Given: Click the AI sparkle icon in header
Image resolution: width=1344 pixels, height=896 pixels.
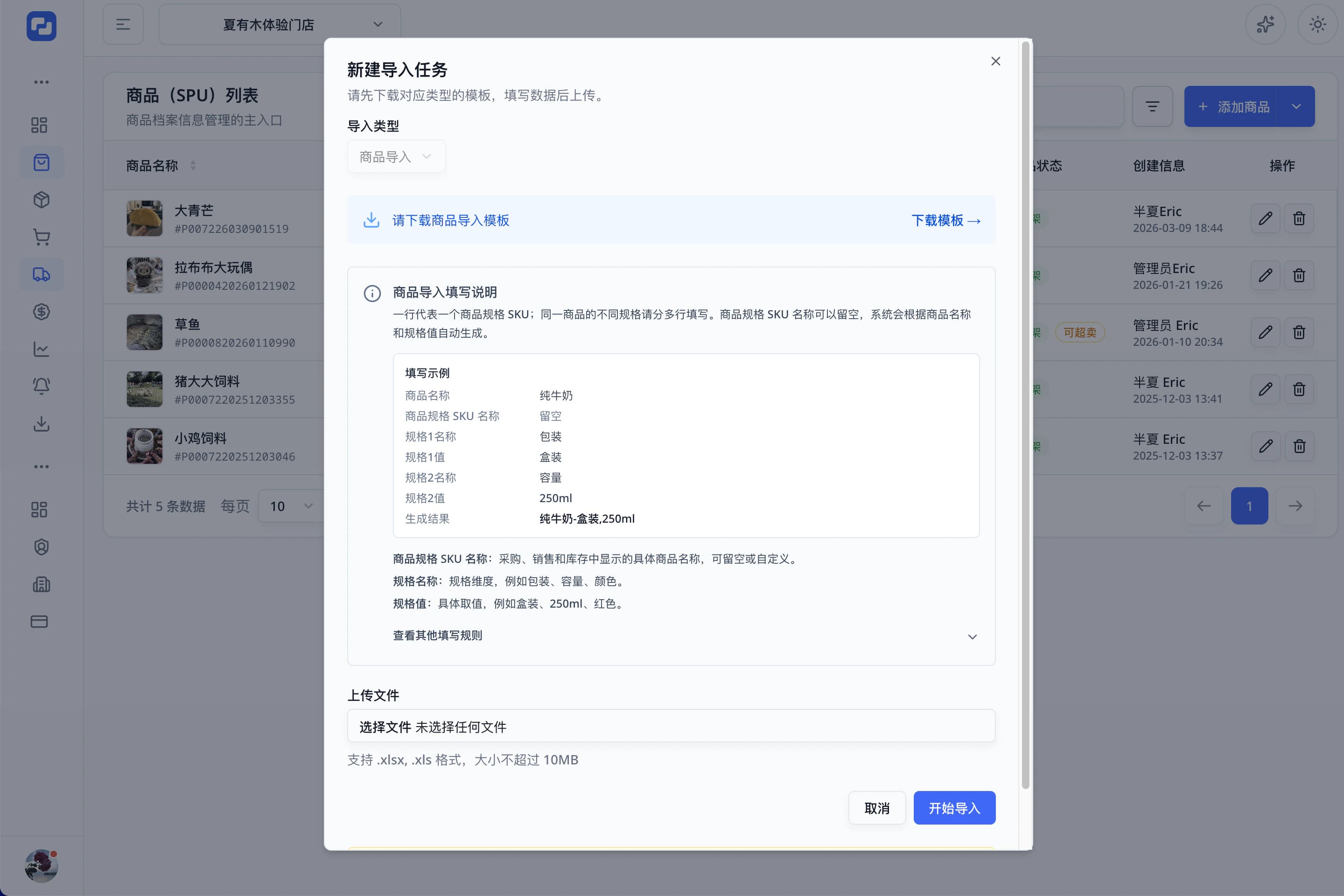Looking at the screenshot, I should pyautogui.click(x=1265, y=25).
